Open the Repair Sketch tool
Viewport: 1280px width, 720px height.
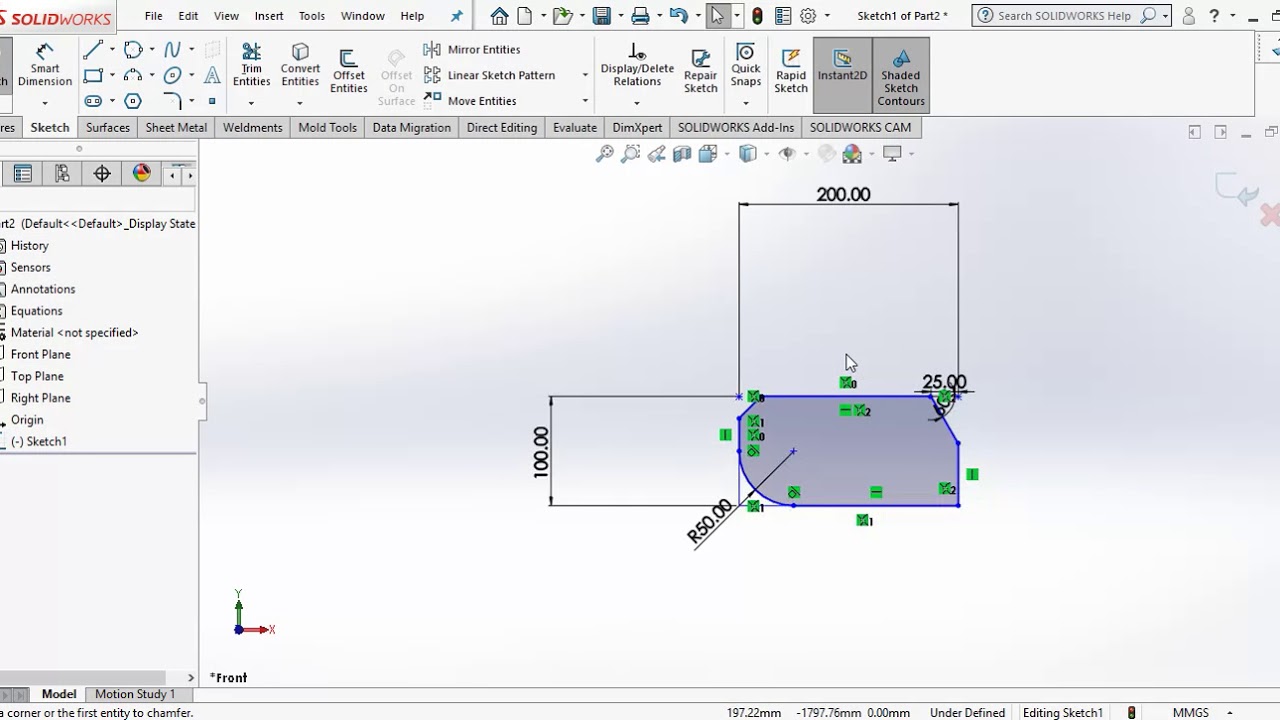tap(701, 72)
